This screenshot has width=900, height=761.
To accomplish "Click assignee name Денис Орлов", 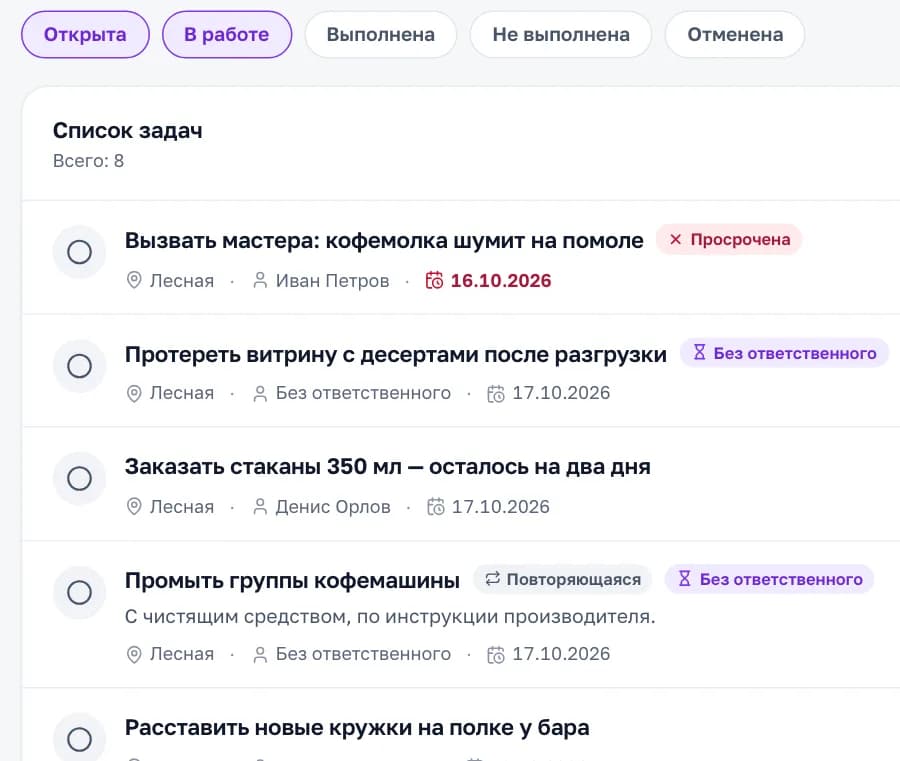I will click(333, 507).
